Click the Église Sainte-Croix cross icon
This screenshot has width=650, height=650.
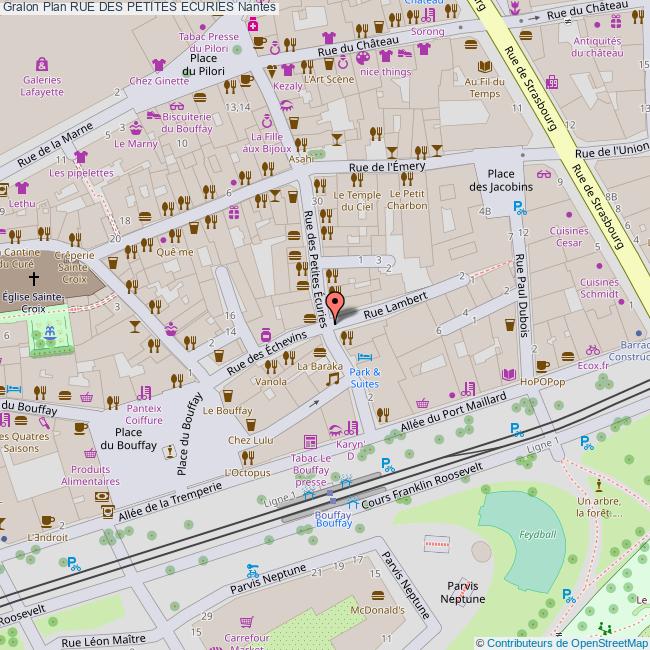(x=34, y=279)
